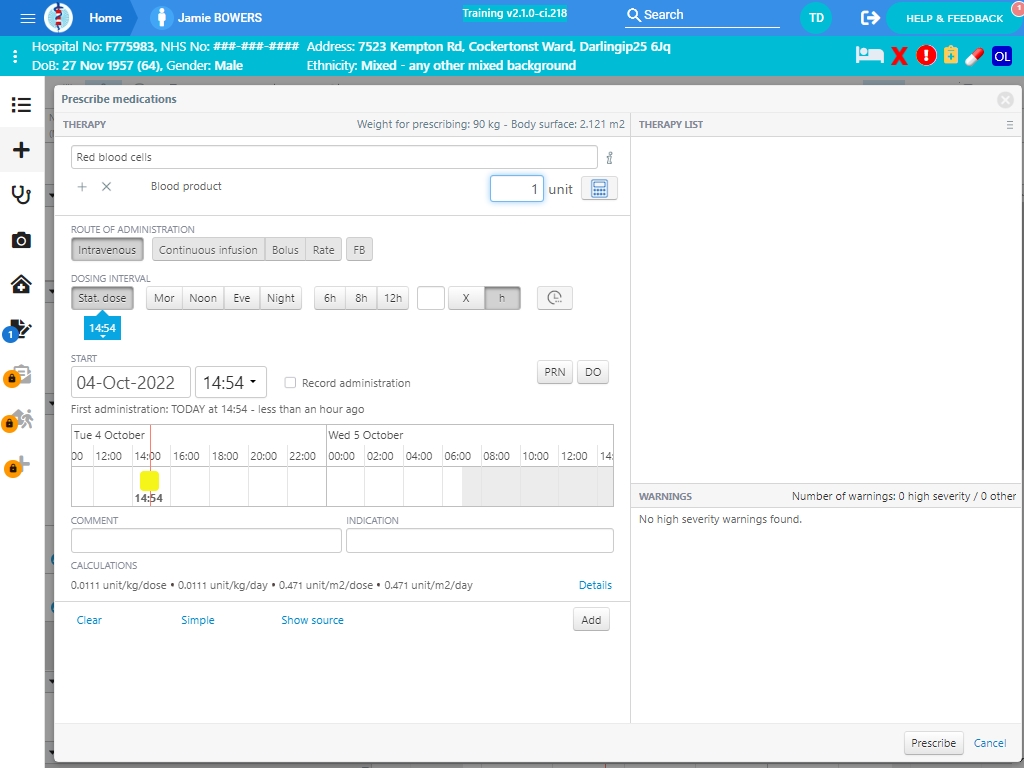Viewport: 1024px width, 768px height.
Task: Open the Therapy List options menu icon
Action: tap(1010, 125)
